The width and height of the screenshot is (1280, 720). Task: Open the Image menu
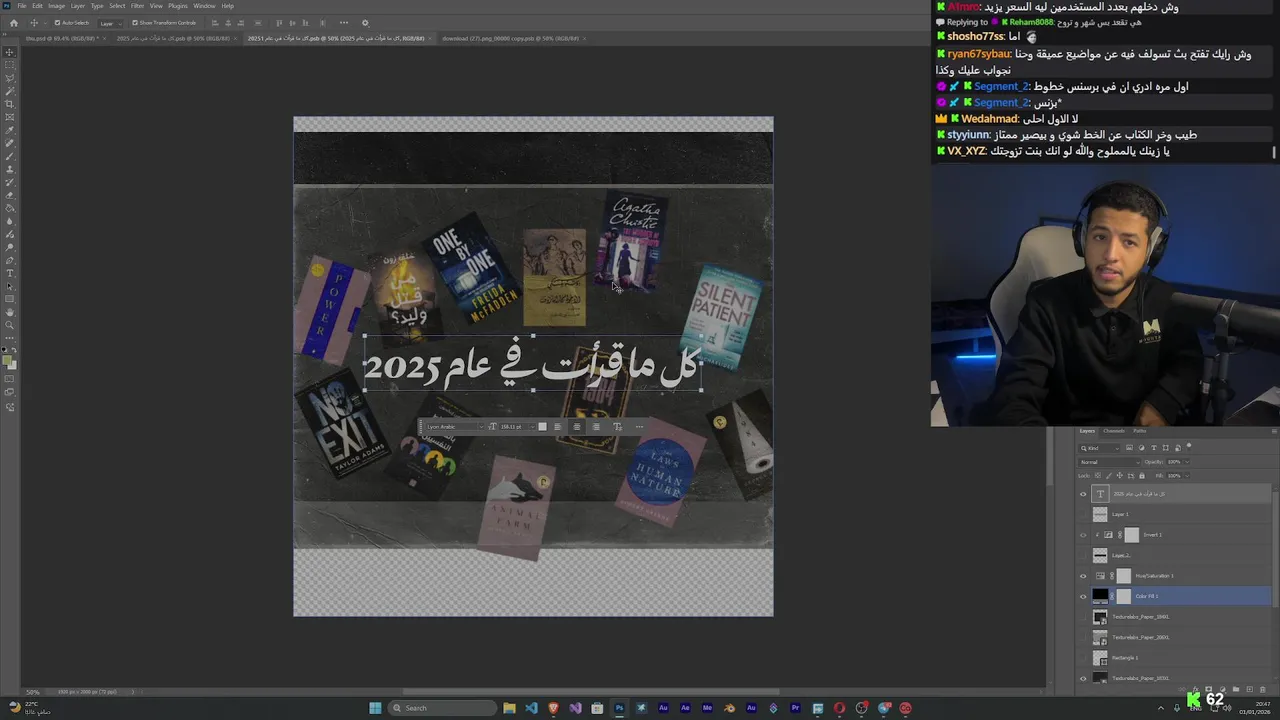click(56, 6)
